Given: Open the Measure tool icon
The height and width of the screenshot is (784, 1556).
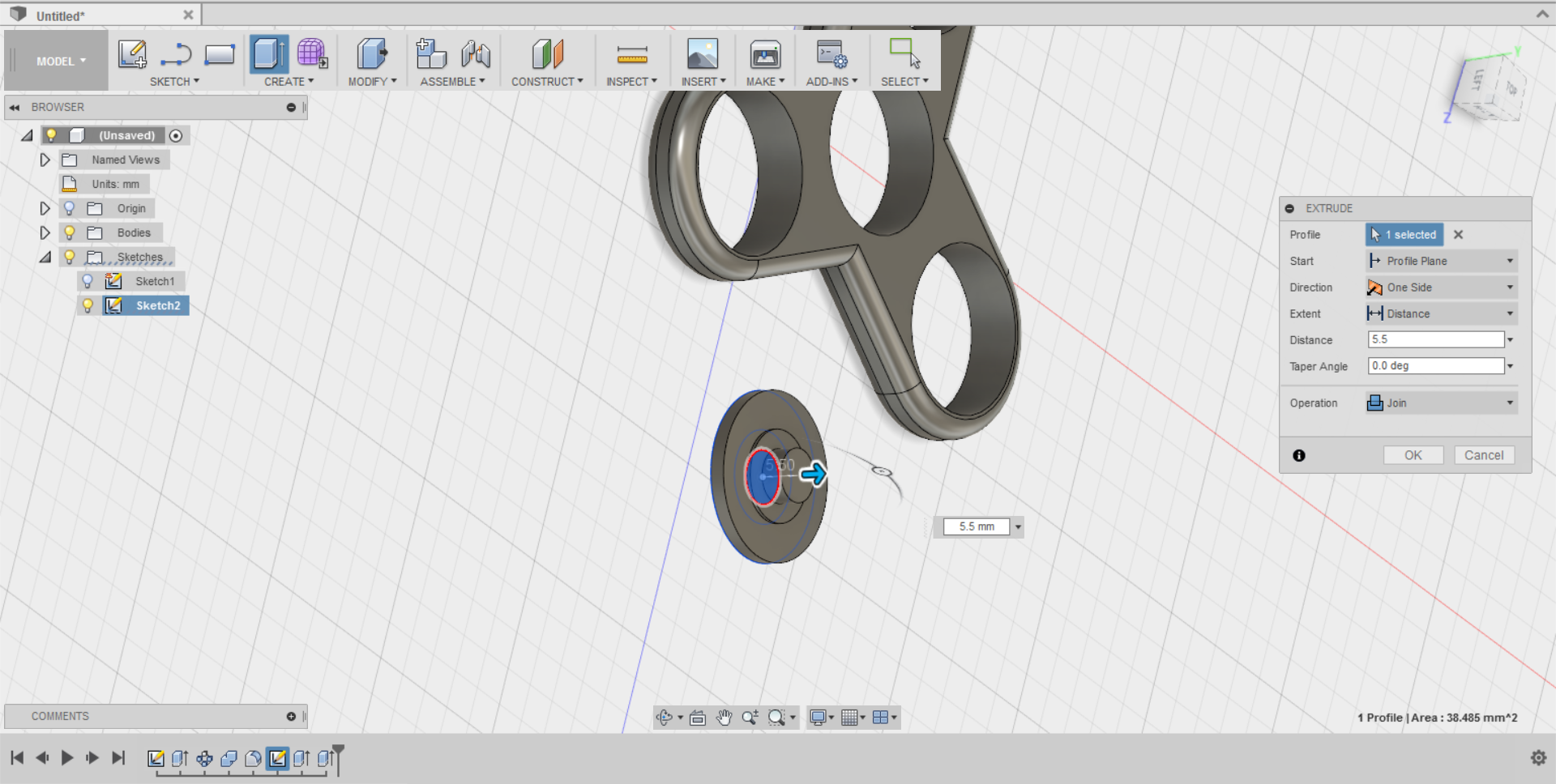Looking at the screenshot, I should (x=632, y=54).
